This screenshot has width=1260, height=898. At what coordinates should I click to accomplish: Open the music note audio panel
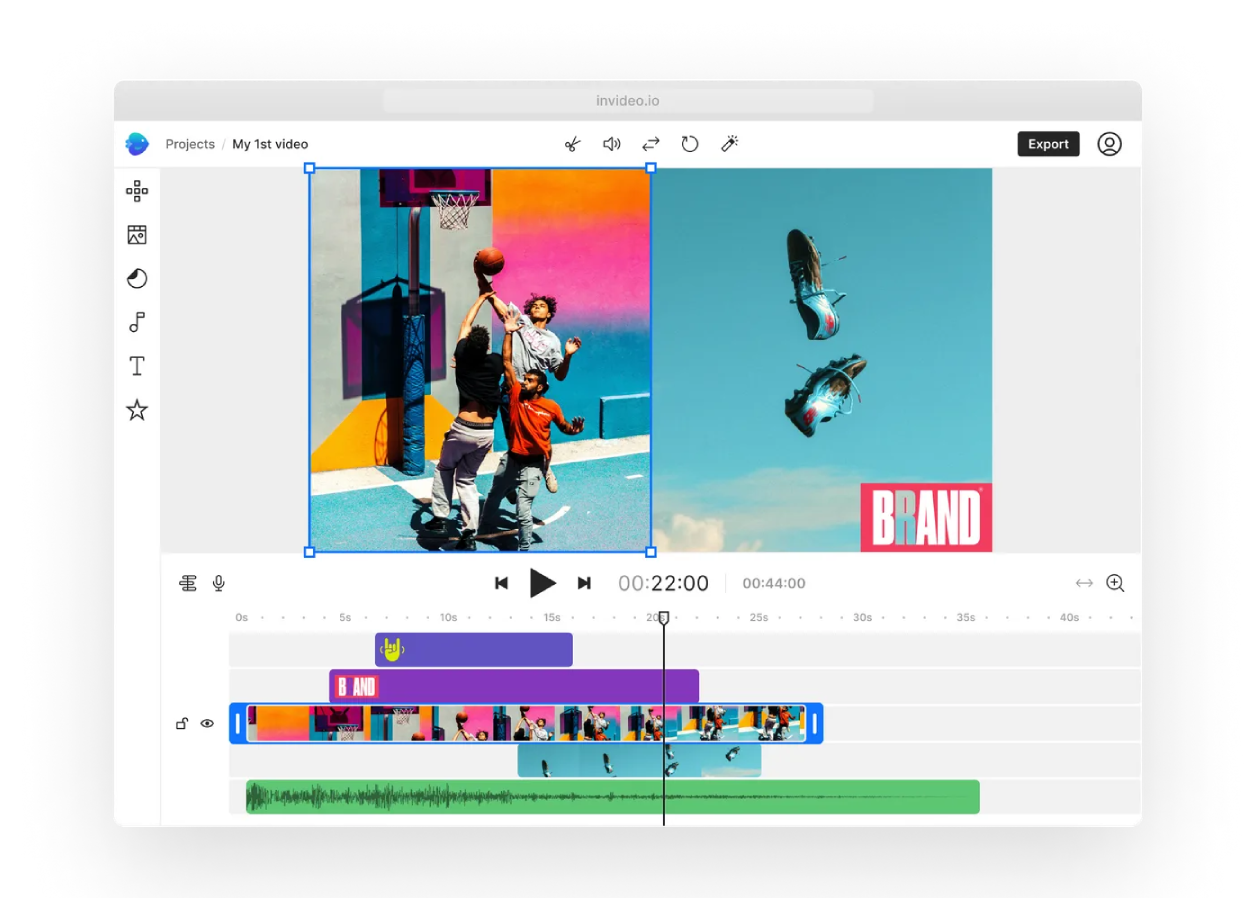point(137,322)
